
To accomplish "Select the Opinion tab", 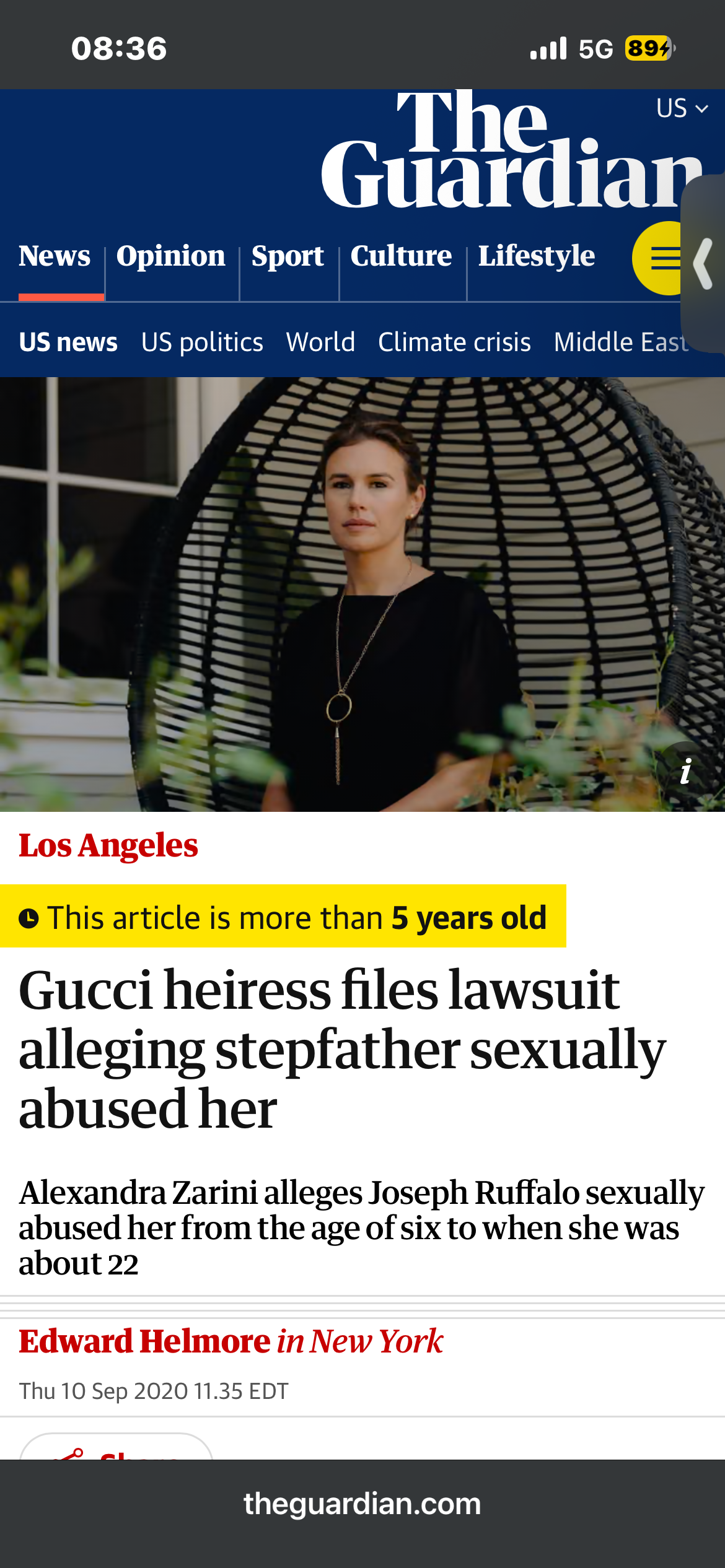I will [171, 256].
